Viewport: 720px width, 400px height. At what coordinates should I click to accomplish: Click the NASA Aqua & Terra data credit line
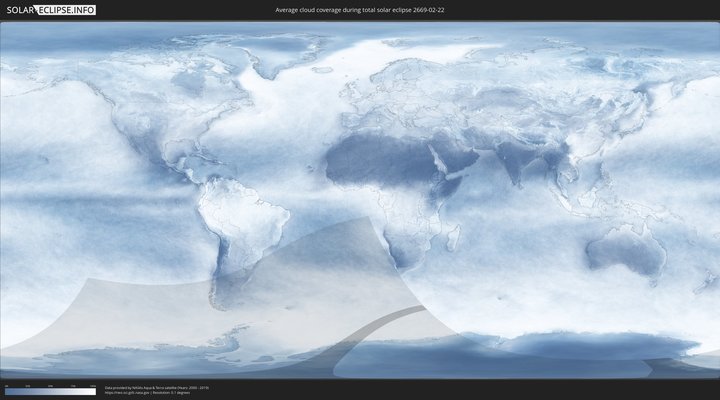pos(157,388)
